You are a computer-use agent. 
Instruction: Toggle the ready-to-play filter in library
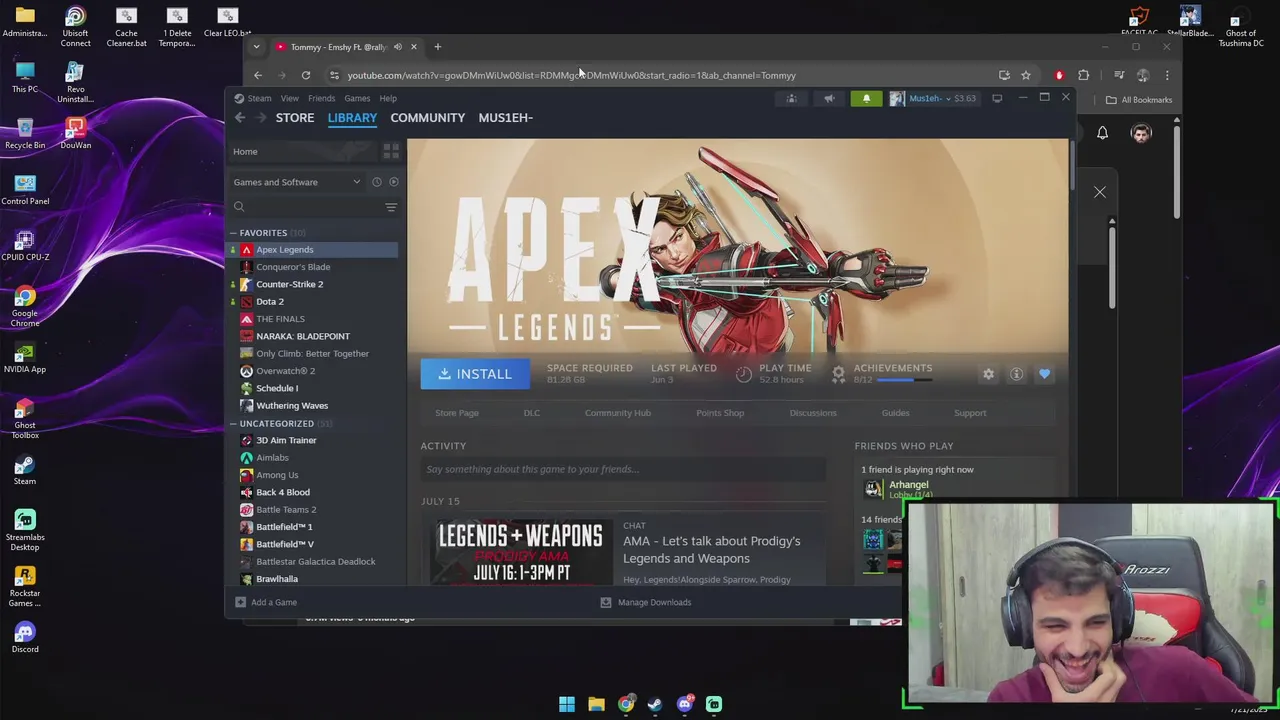pos(393,182)
